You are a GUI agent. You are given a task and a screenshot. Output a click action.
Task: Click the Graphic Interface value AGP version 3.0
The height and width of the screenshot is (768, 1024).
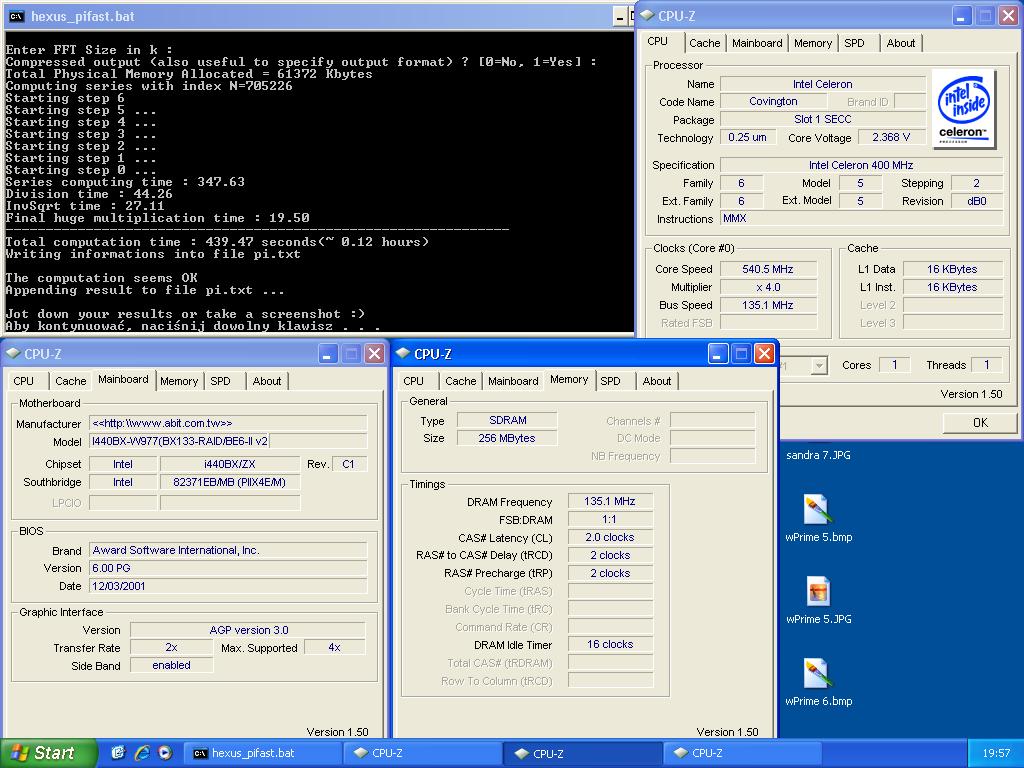[248, 630]
